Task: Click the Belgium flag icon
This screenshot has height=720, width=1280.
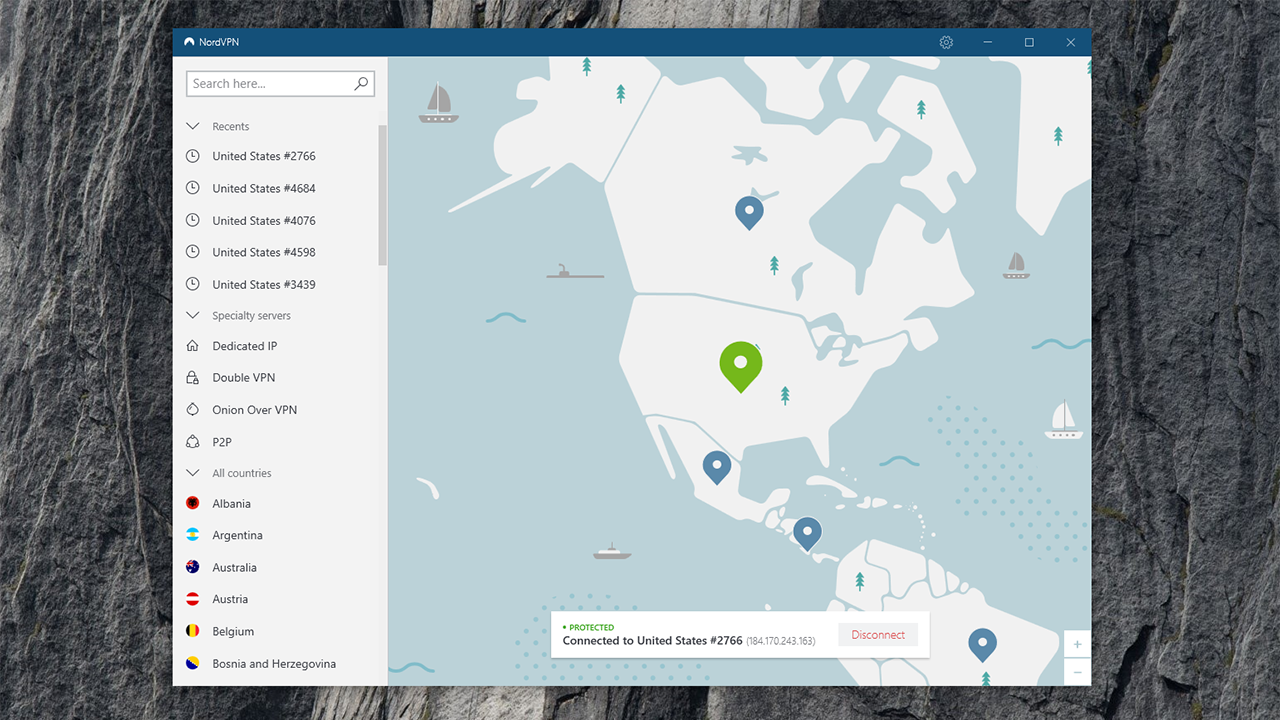Action: [x=193, y=631]
